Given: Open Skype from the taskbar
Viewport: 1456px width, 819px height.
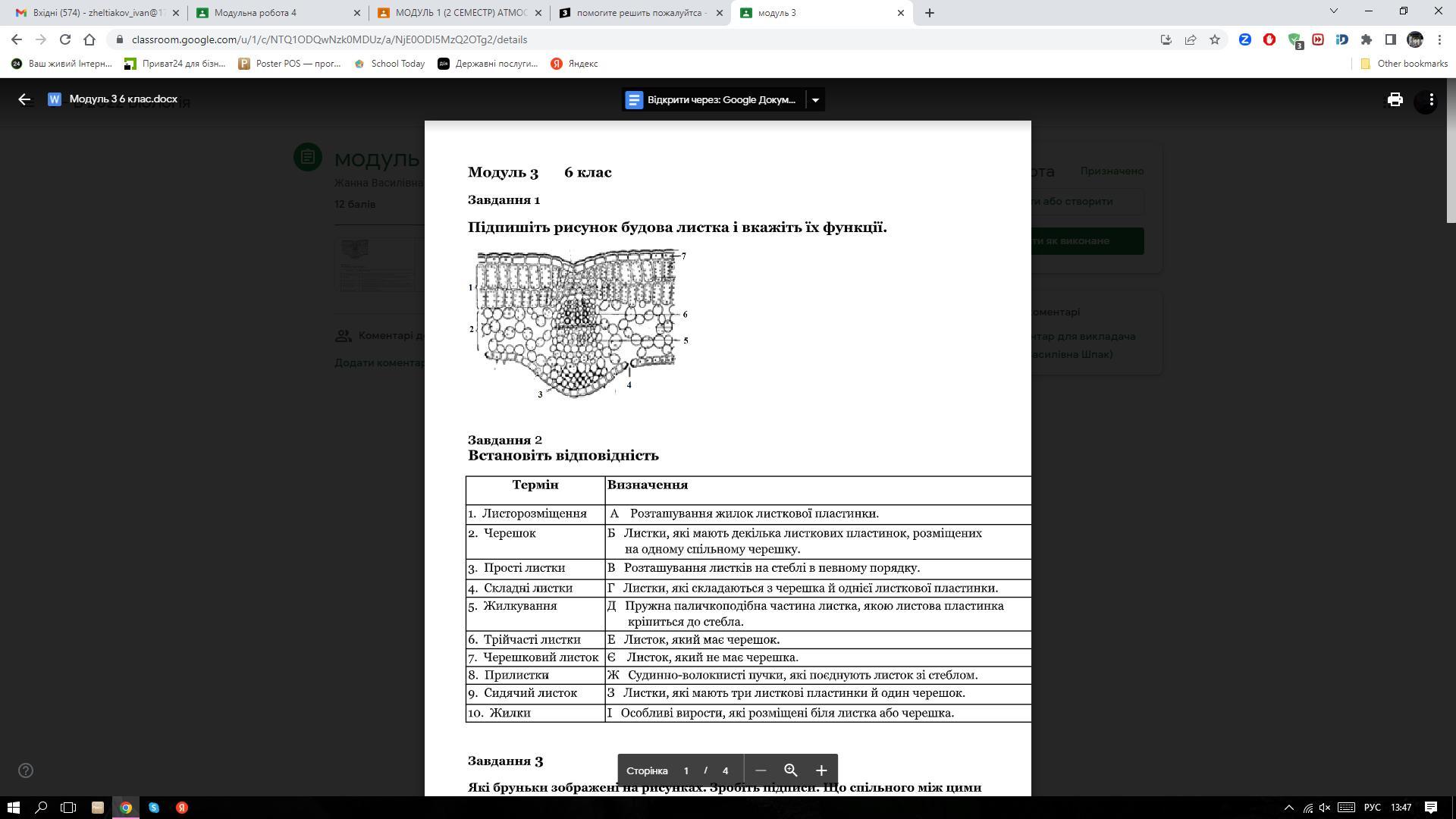Looking at the screenshot, I should (x=154, y=808).
